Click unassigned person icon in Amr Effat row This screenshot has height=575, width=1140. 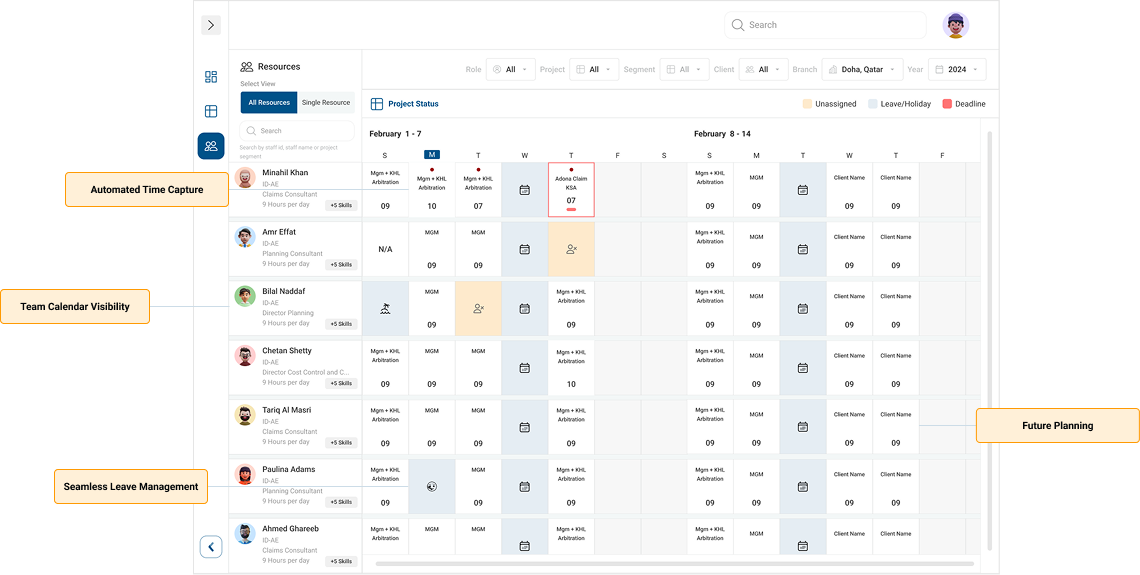(571, 249)
